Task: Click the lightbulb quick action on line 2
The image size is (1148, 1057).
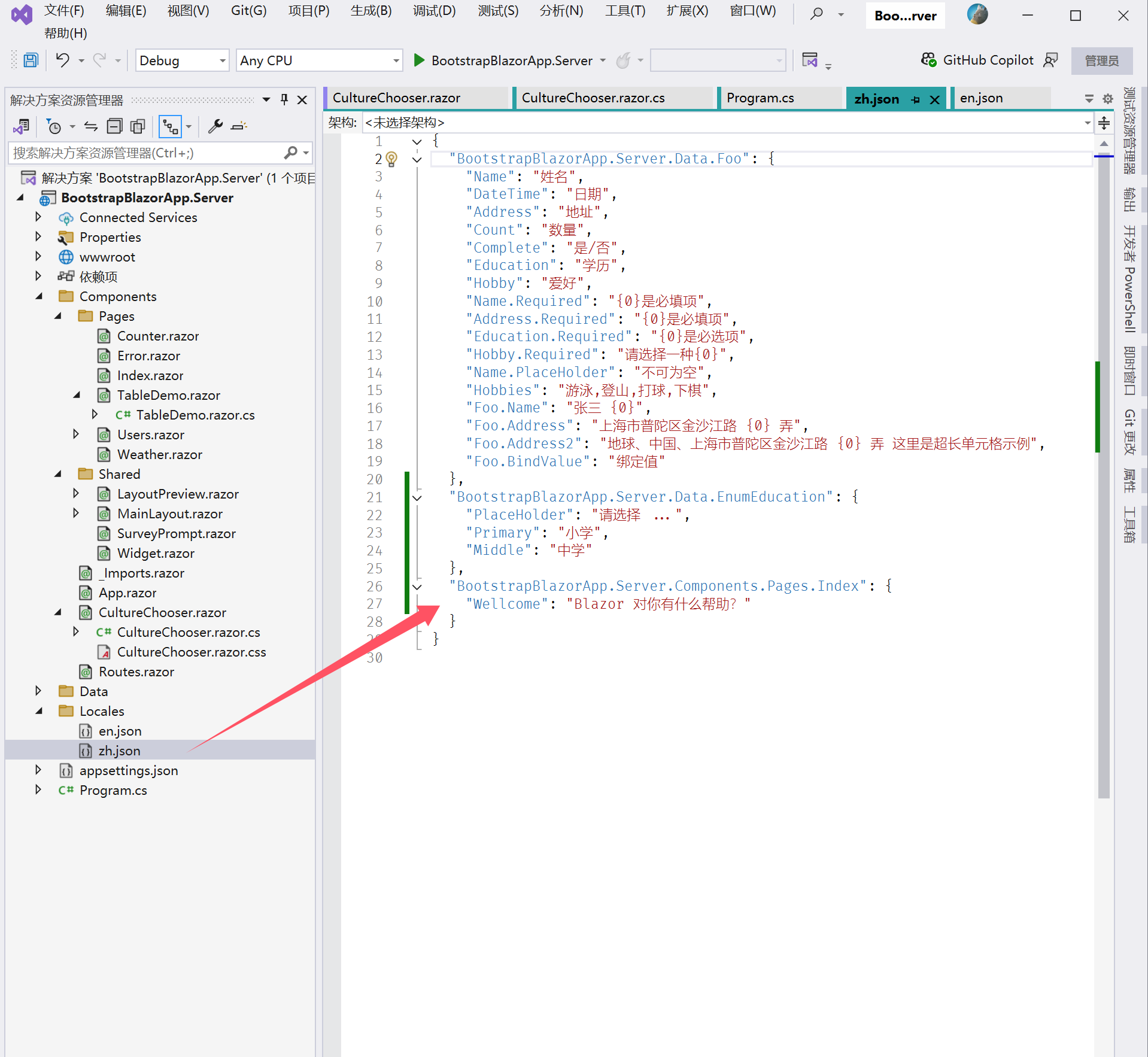Action: pyautogui.click(x=391, y=159)
